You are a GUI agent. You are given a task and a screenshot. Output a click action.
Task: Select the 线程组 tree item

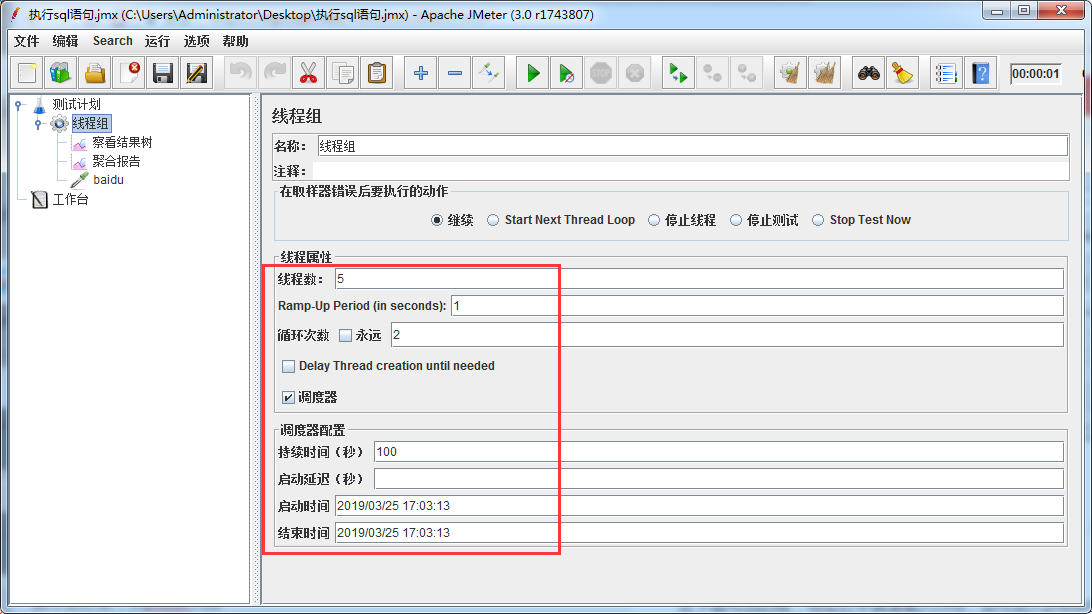point(91,123)
